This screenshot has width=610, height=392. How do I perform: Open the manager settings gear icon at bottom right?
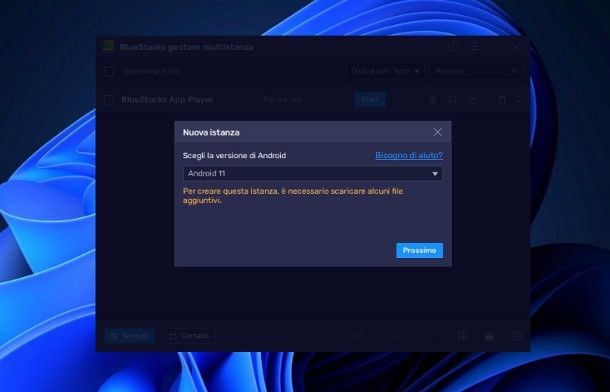[516, 336]
